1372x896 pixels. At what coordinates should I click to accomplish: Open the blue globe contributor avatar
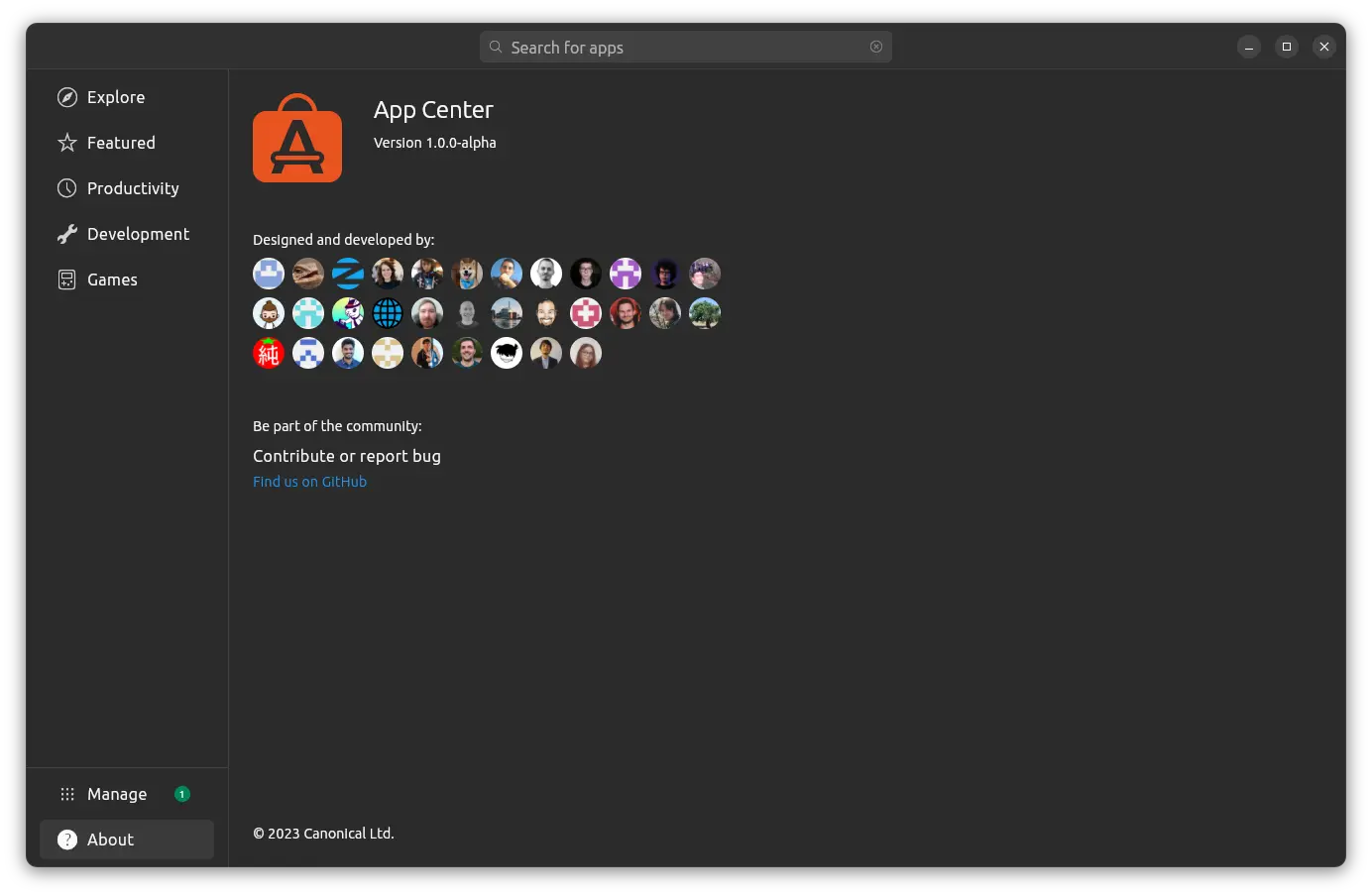pyautogui.click(x=388, y=313)
